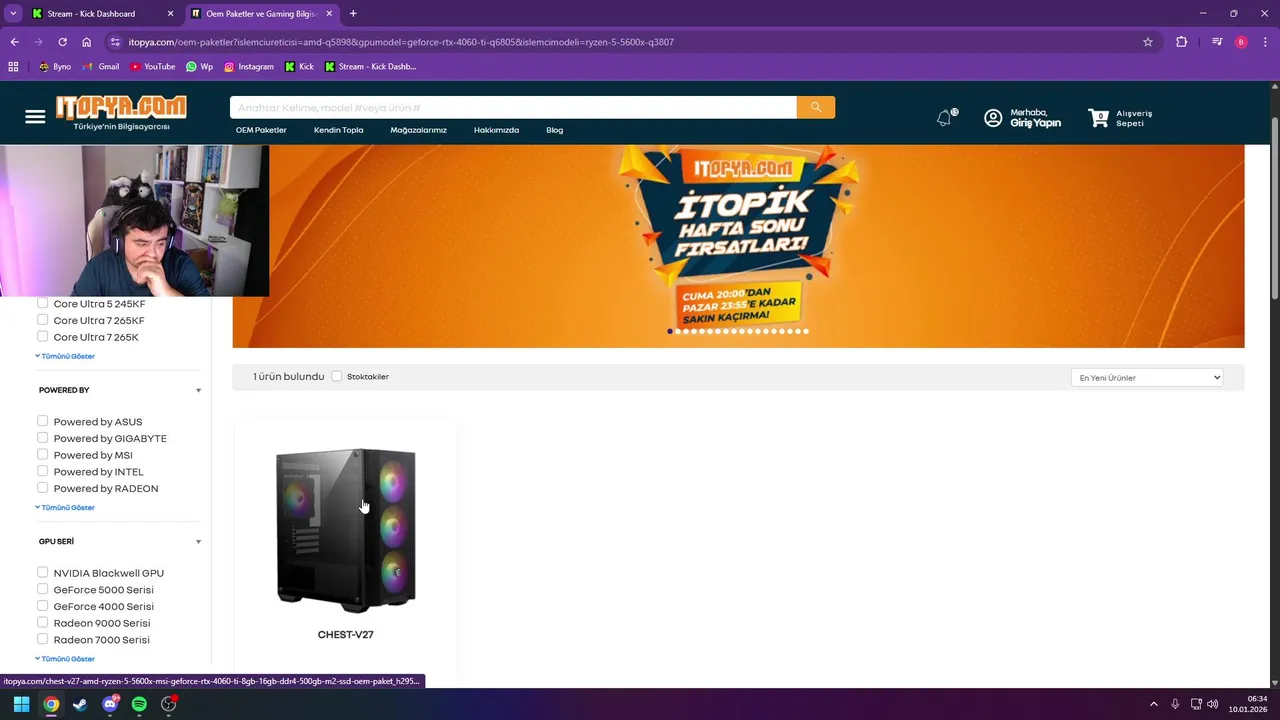Reload the page with refresh icon

[x=62, y=42]
